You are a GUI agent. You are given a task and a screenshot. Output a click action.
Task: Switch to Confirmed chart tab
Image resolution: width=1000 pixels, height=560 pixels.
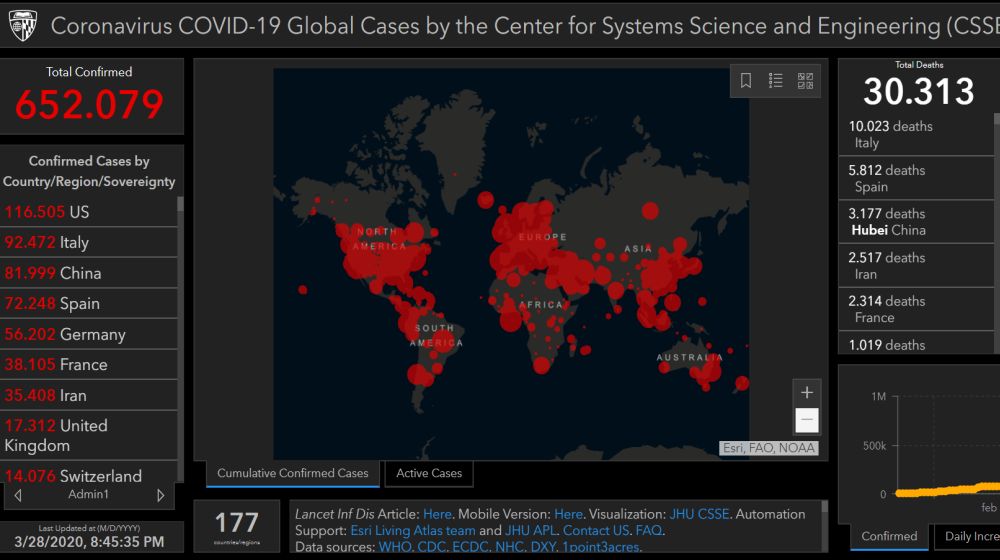[889, 536]
